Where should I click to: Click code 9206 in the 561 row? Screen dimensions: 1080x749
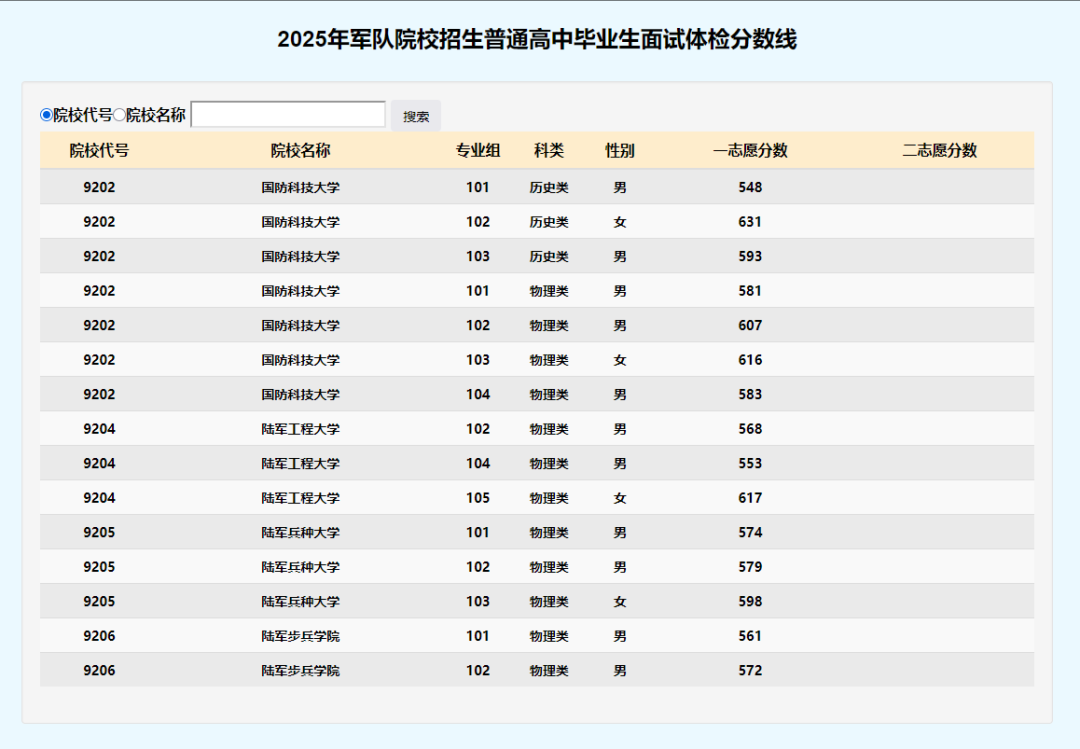99,635
